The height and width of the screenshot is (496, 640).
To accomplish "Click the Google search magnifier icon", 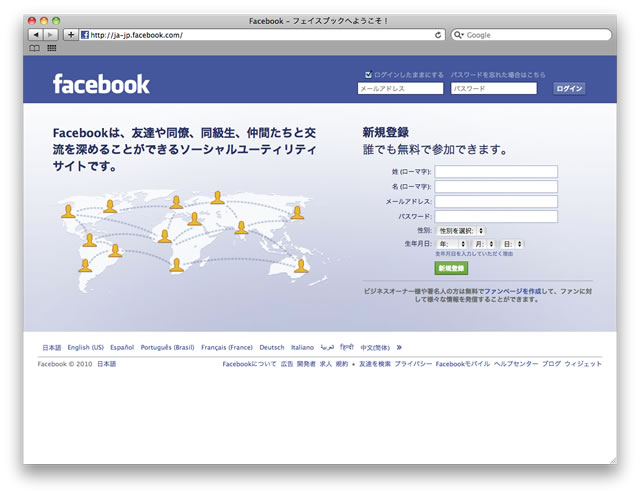I will [459, 35].
